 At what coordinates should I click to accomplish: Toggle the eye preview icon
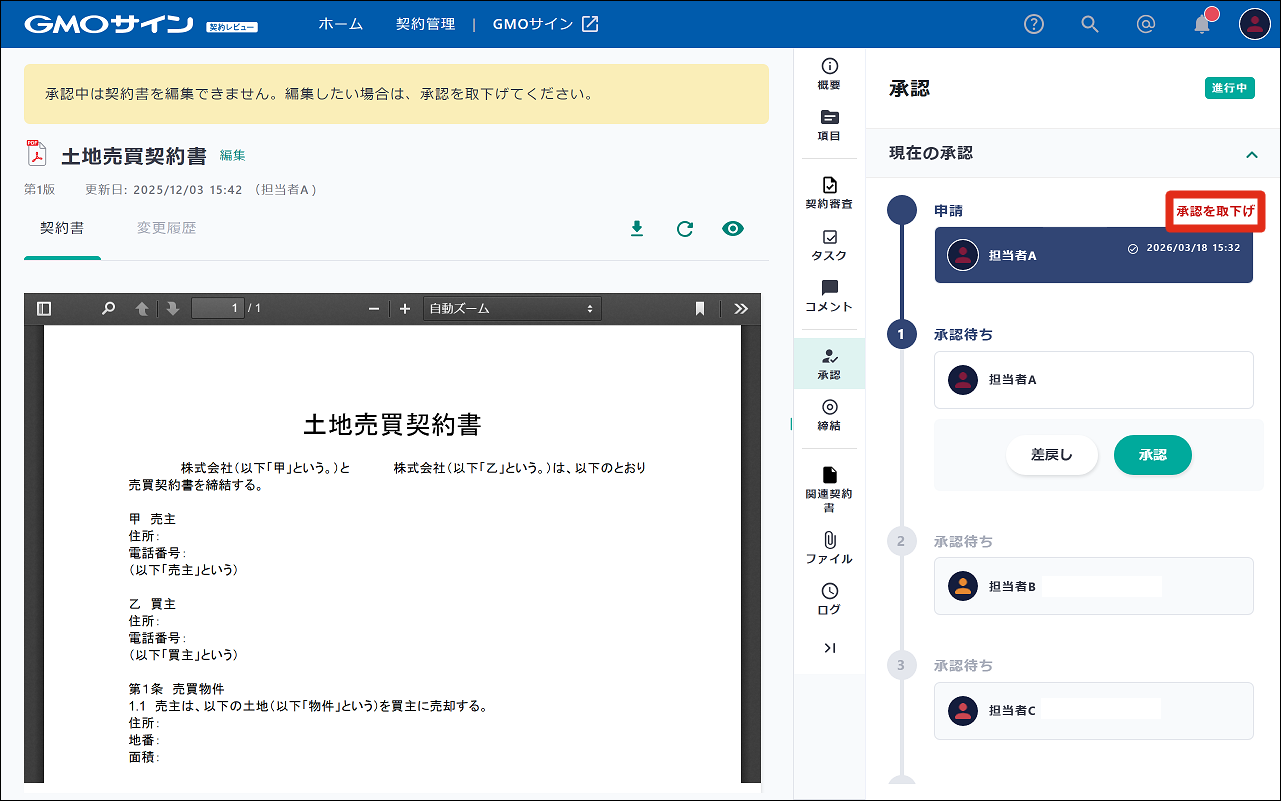733,229
